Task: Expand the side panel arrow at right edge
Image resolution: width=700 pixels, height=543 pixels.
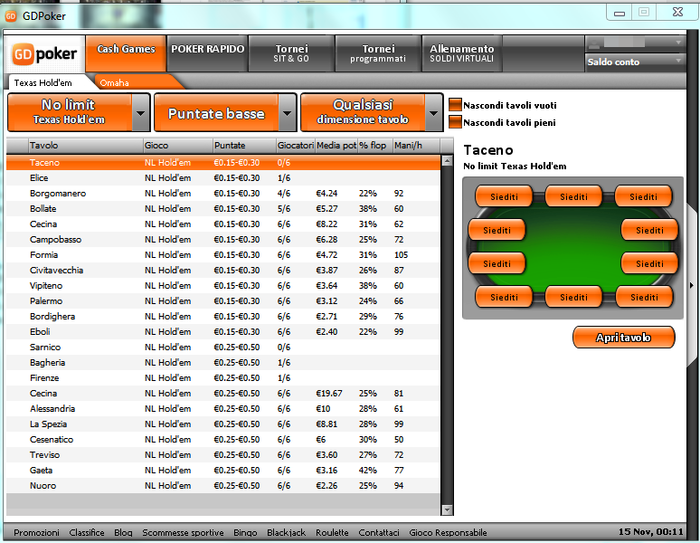Action: pyautogui.click(x=692, y=285)
